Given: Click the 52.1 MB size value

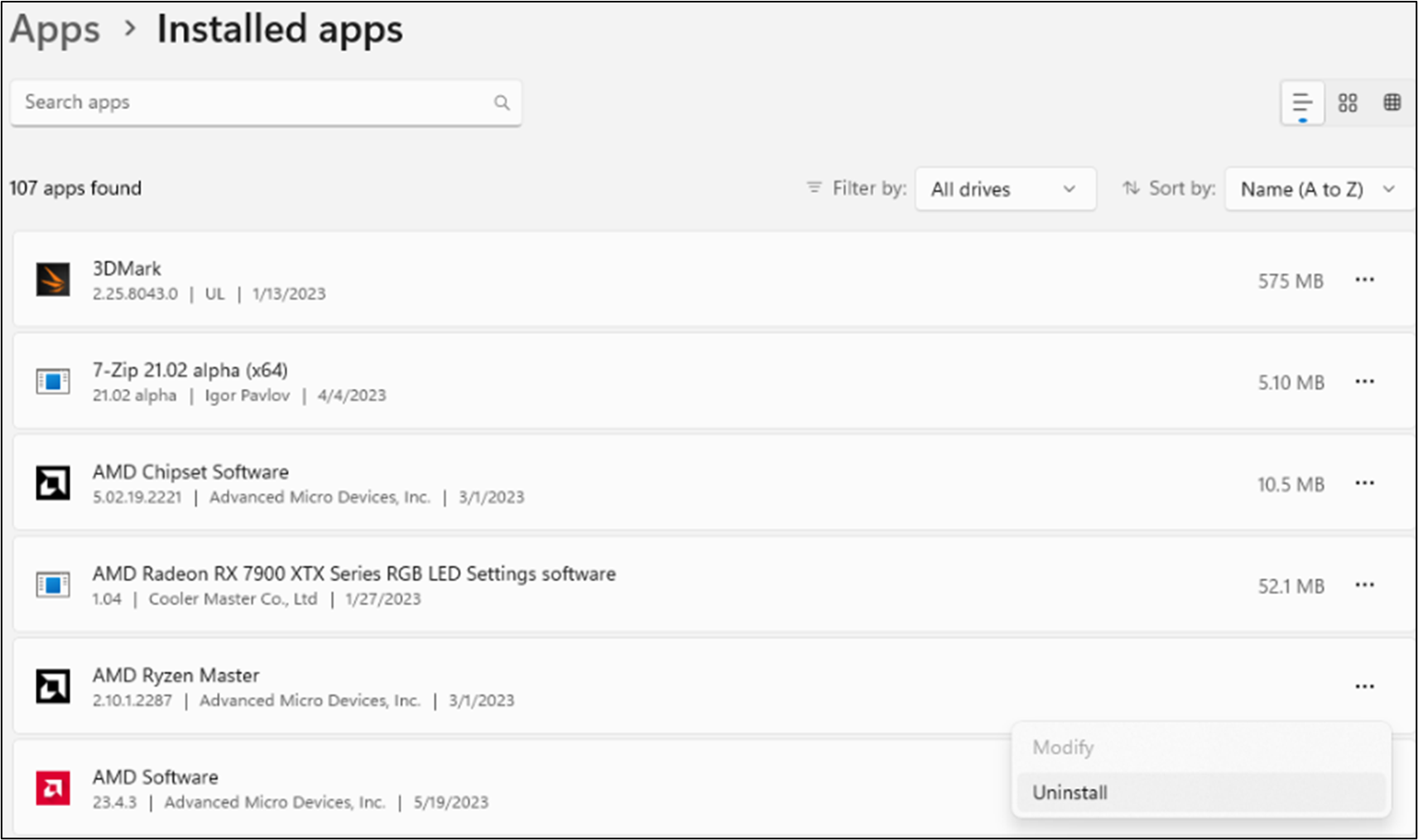Looking at the screenshot, I should [x=1291, y=587].
